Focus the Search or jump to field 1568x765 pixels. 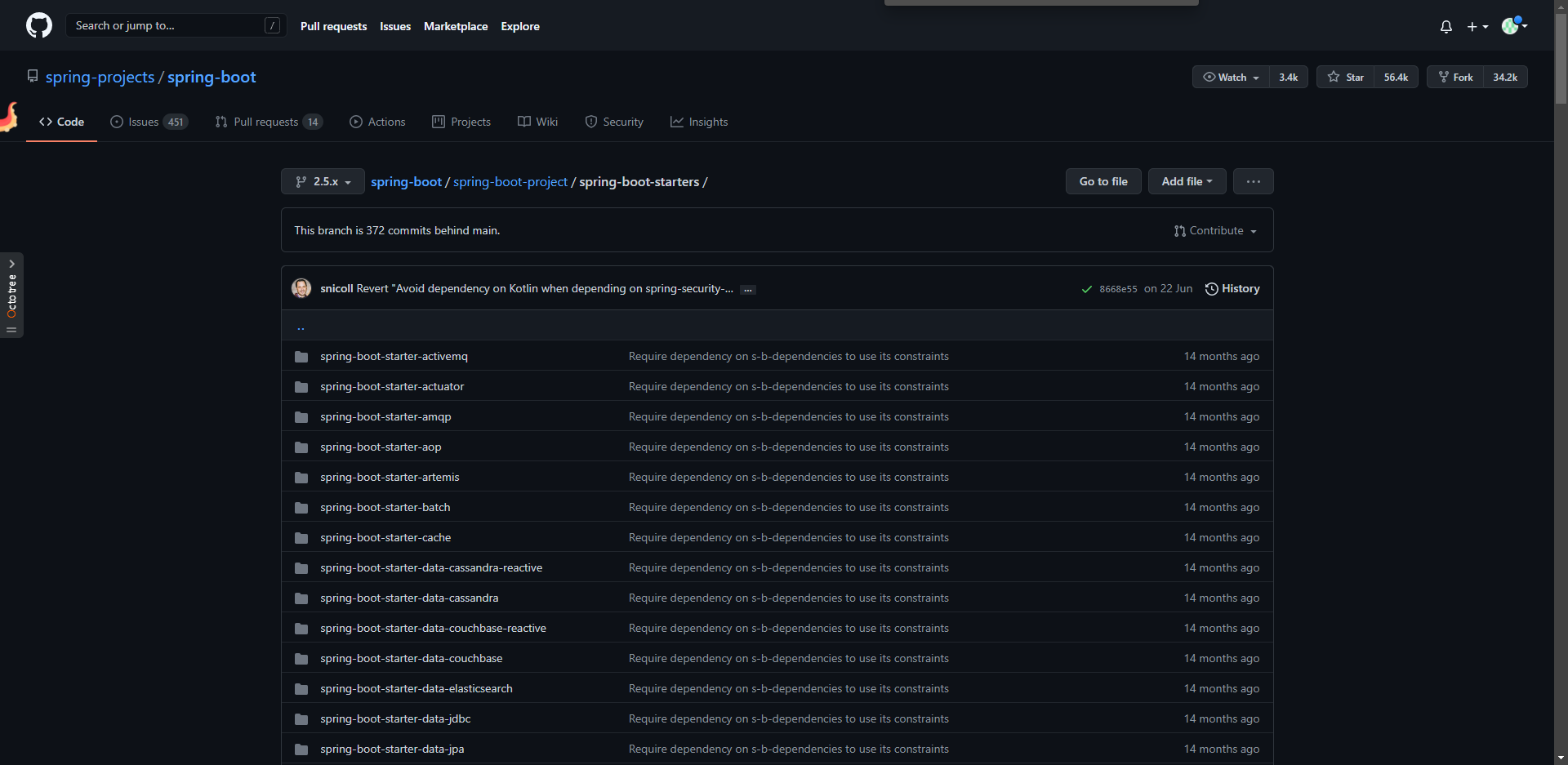(176, 25)
